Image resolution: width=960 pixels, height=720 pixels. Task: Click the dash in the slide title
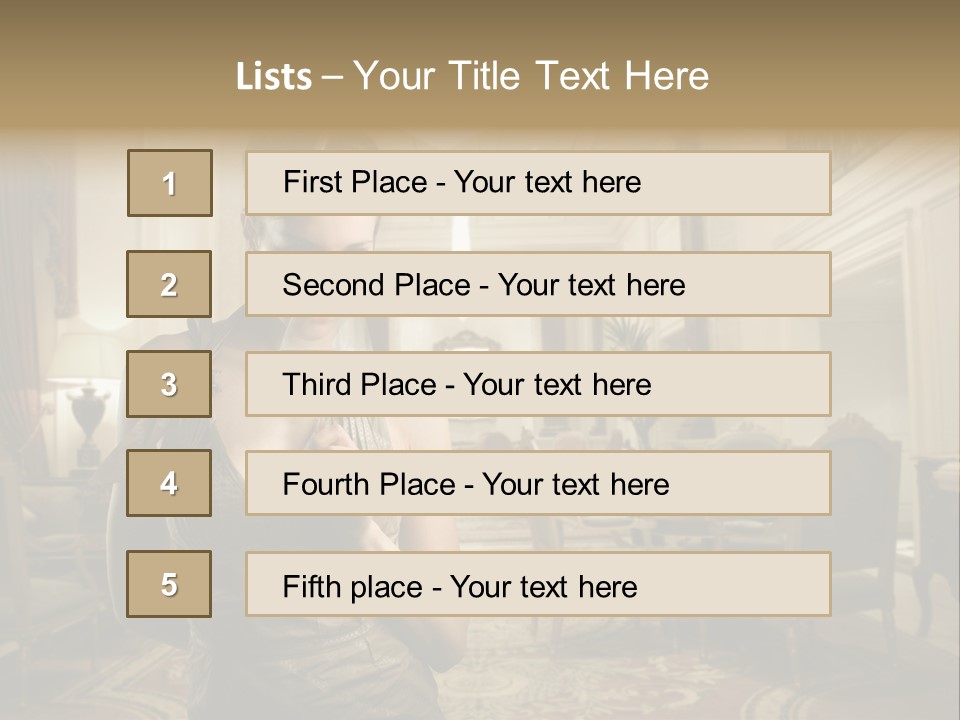click(332, 77)
